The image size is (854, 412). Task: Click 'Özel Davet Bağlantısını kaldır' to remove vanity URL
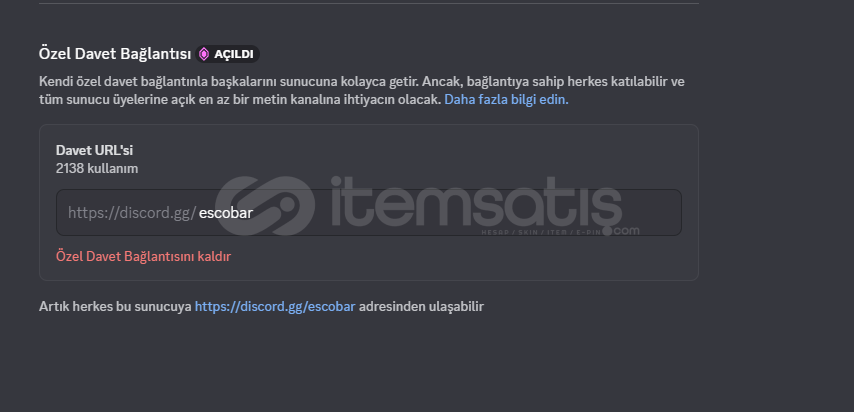pos(143,256)
